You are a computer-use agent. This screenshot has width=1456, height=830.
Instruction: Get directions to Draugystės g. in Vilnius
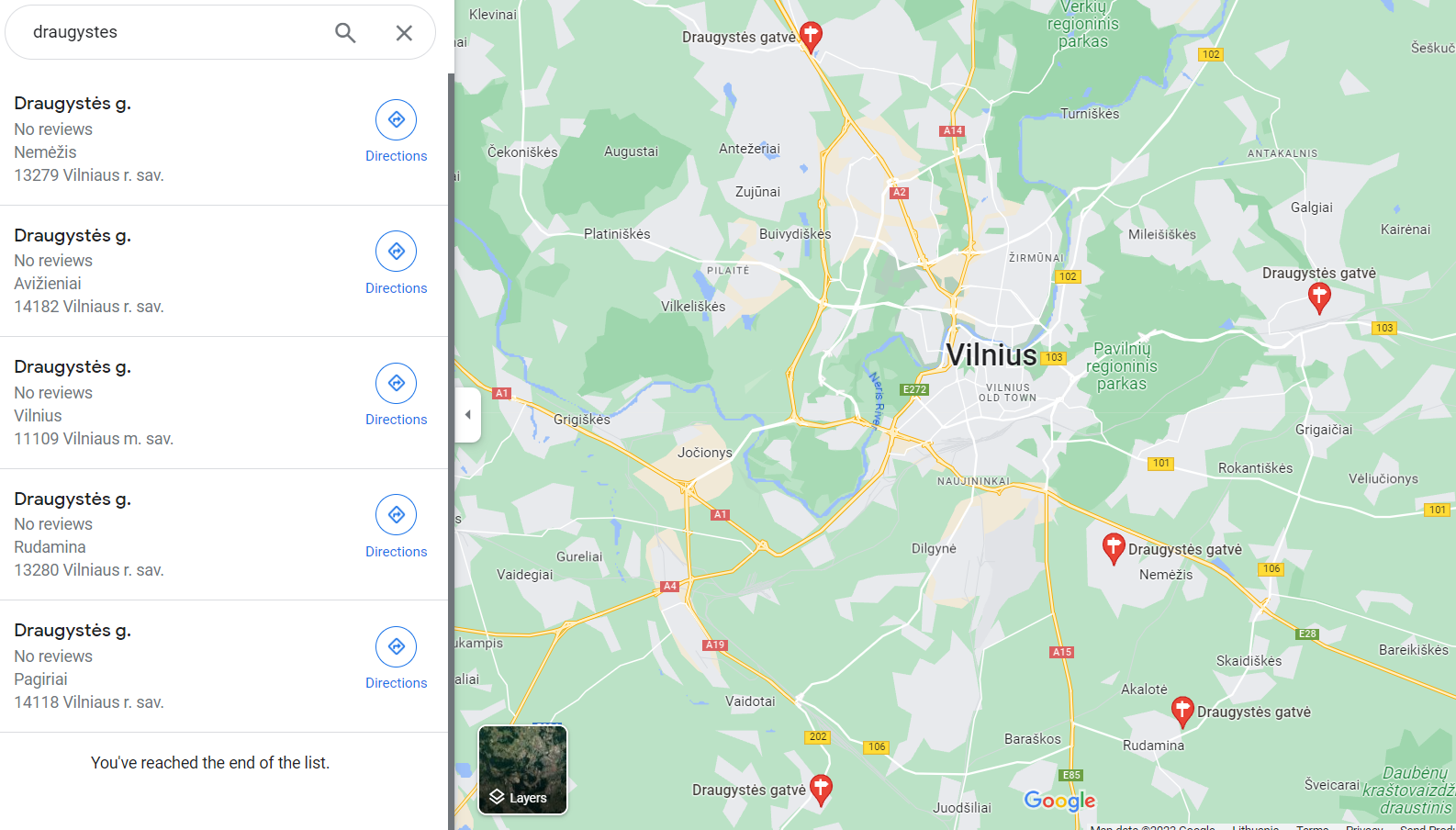pos(396,395)
